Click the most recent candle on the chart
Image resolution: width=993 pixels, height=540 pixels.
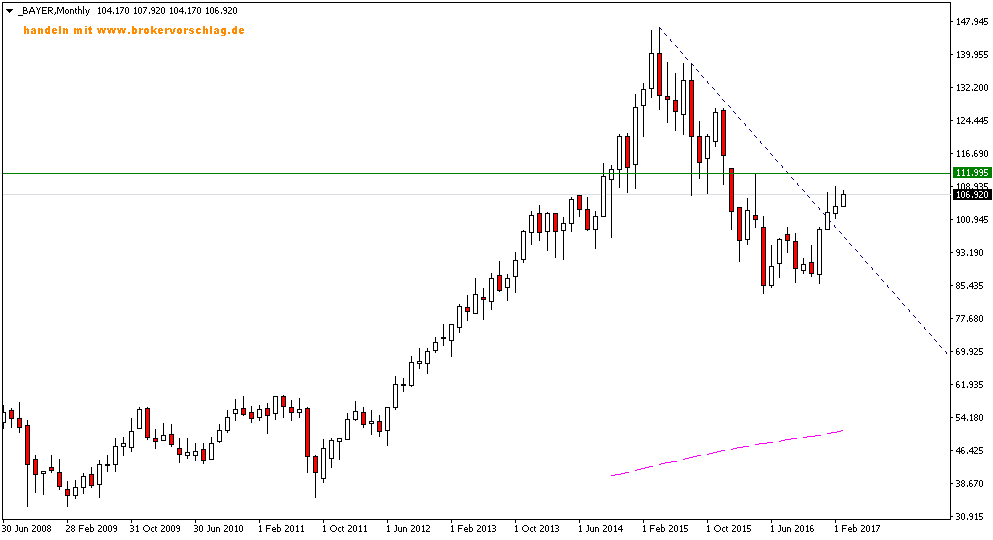(x=843, y=200)
